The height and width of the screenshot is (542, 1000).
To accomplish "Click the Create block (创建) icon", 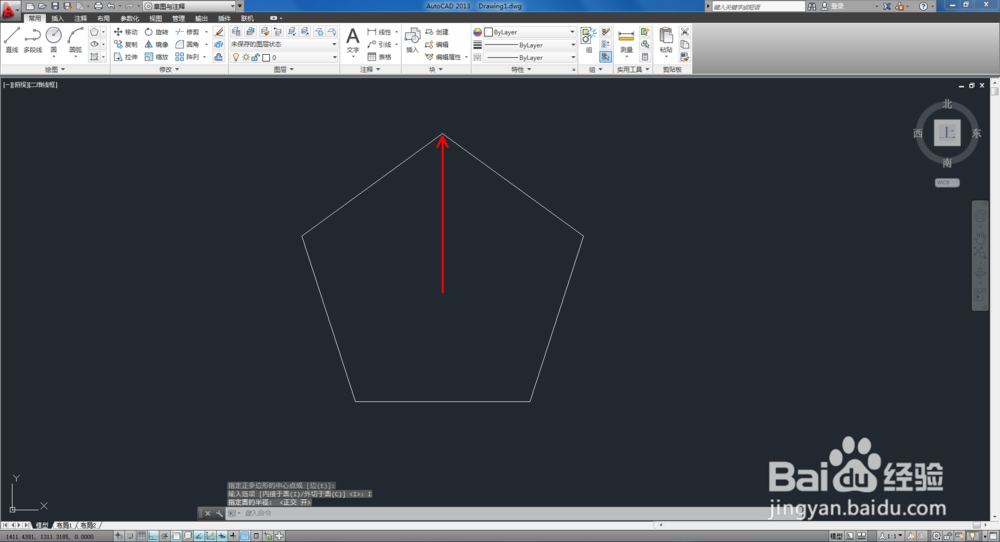I will click(x=438, y=32).
